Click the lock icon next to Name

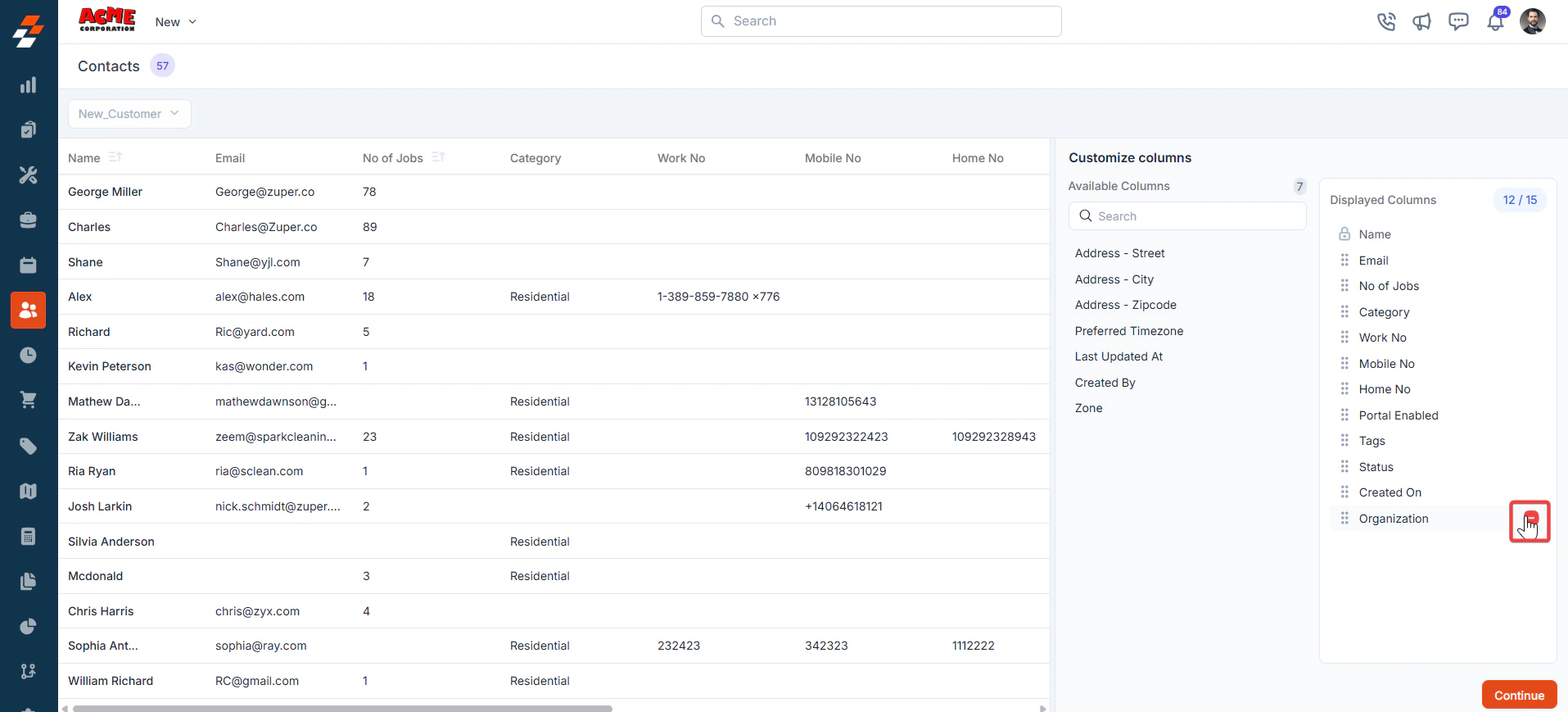click(1344, 234)
